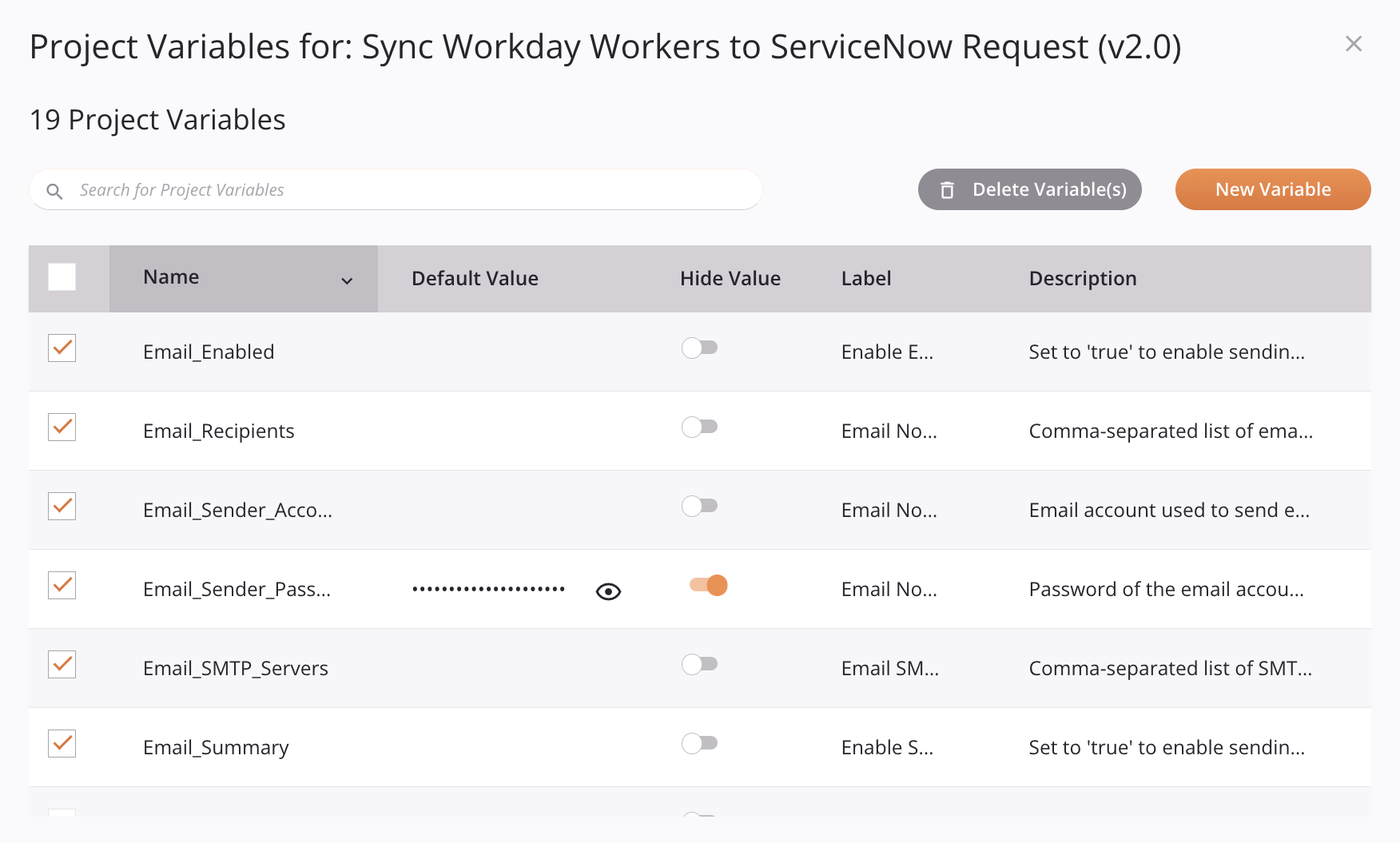The image size is (1400, 843).
Task: Click the Email_Recipients label 'Email No...'
Action: (x=889, y=431)
